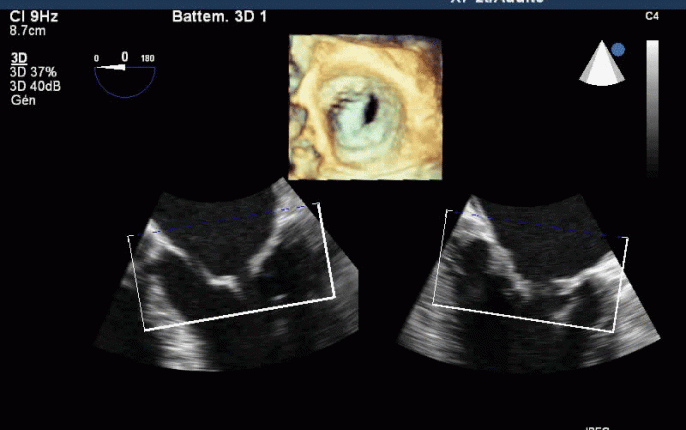
Task: Click the '3D 37%' gain value
Action: click(33, 72)
